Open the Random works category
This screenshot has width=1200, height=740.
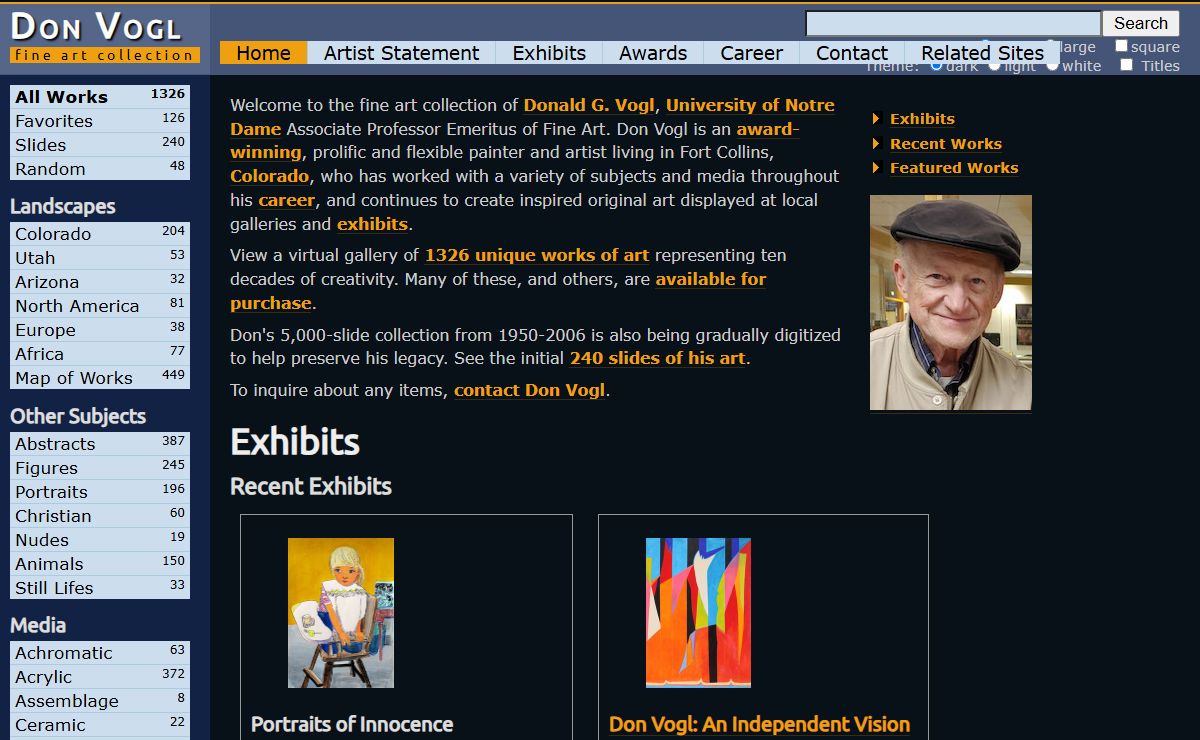coord(100,169)
